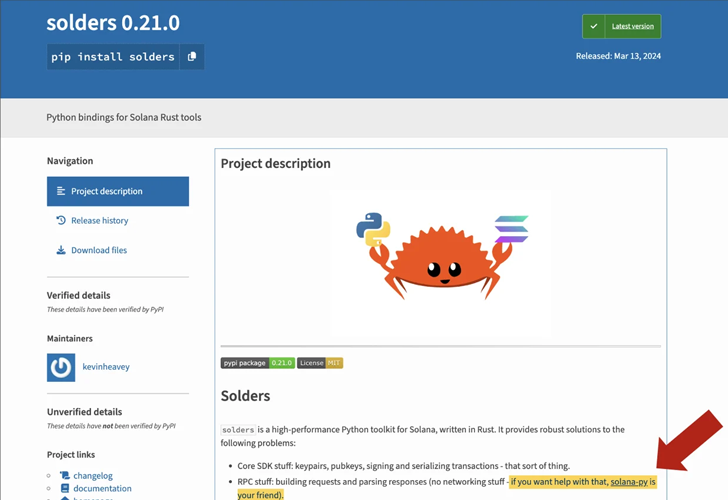Click the Released Mar 13, 2024 date
Viewport: 728px width, 500px height.
(x=618, y=56)
